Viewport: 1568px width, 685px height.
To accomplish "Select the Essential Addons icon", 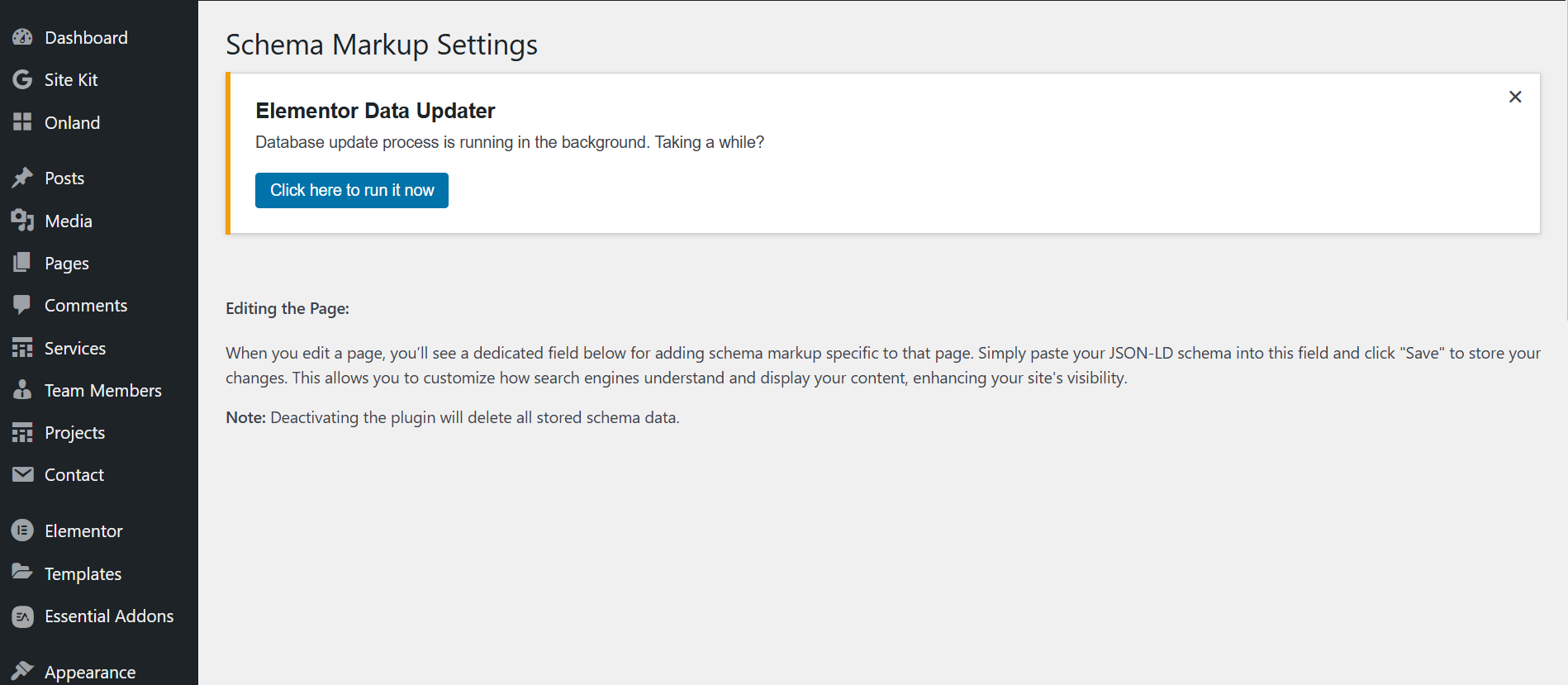I will 22,616.
